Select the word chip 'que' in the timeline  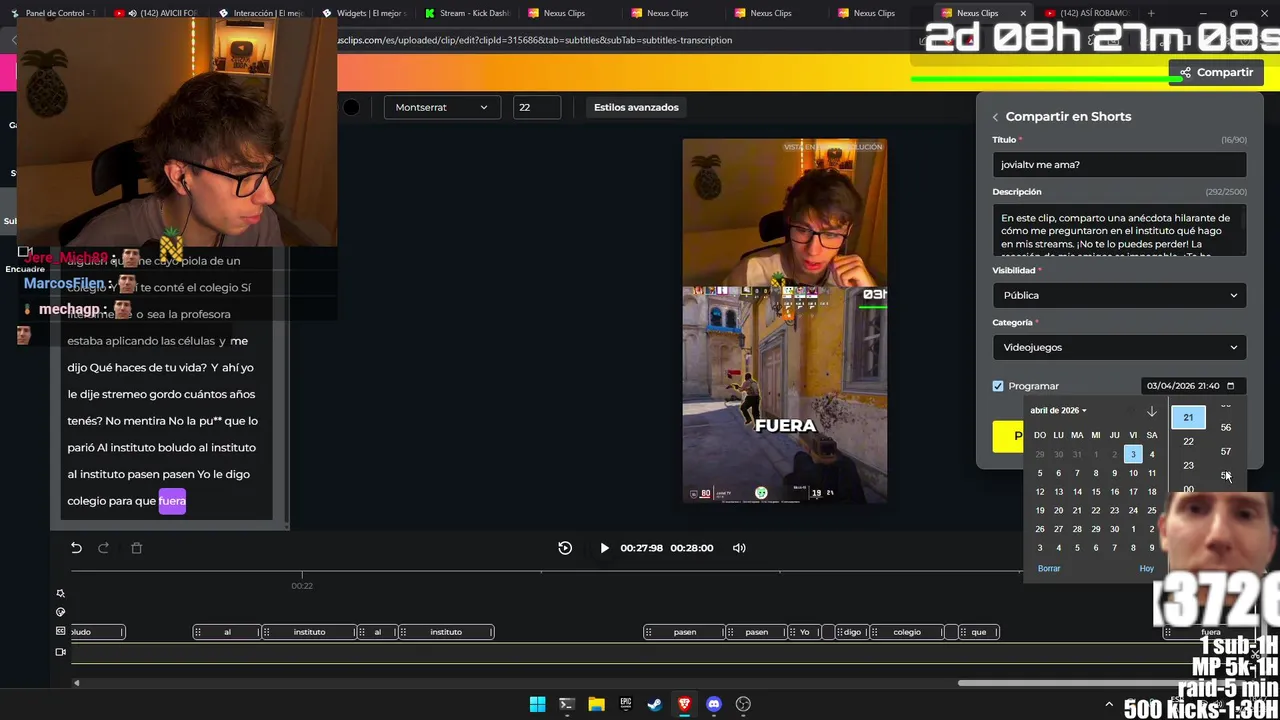coord(978,632)
